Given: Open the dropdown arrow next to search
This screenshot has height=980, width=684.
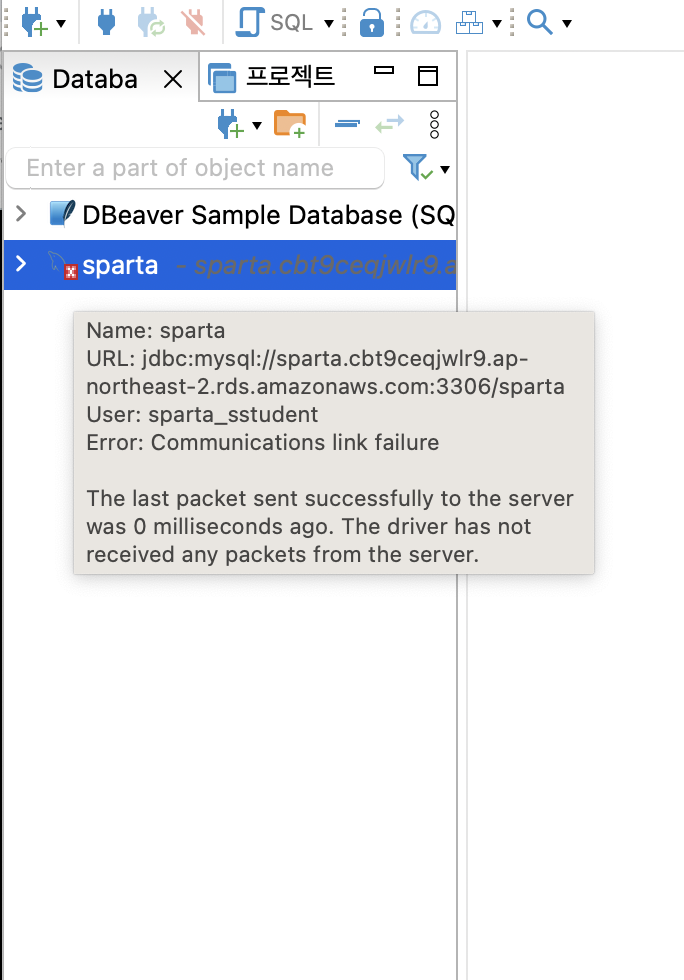Looking at the screenshot, I should pyautogui.click(x=567, y=24).
